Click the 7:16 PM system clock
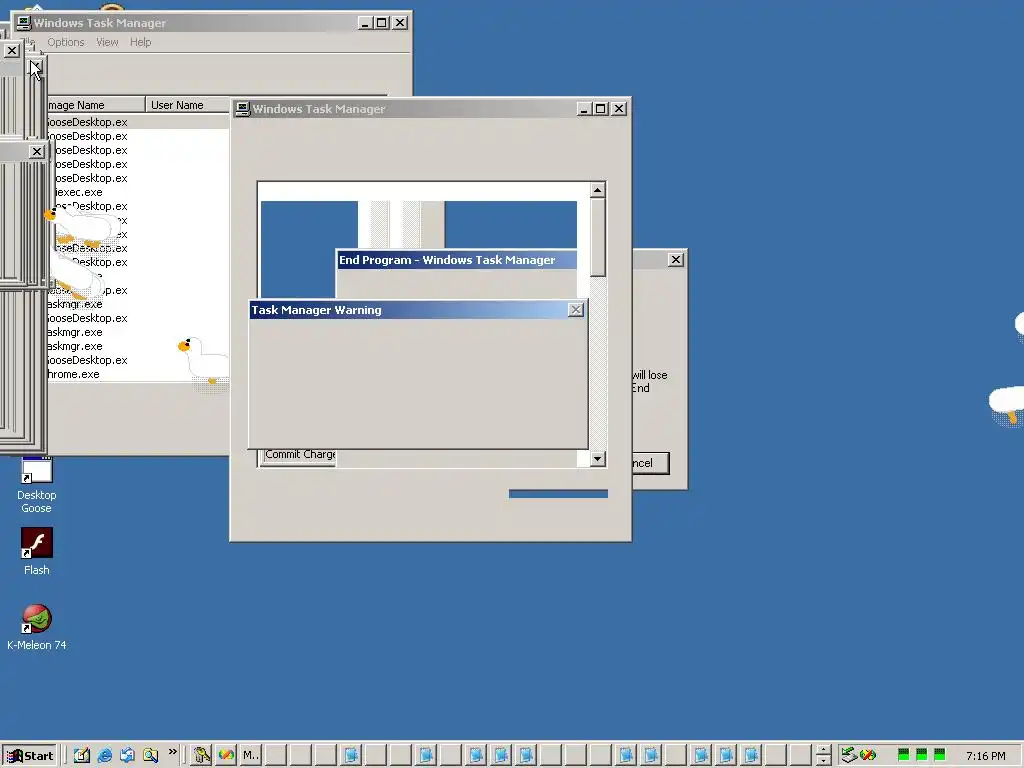 [x=985, y=756]
